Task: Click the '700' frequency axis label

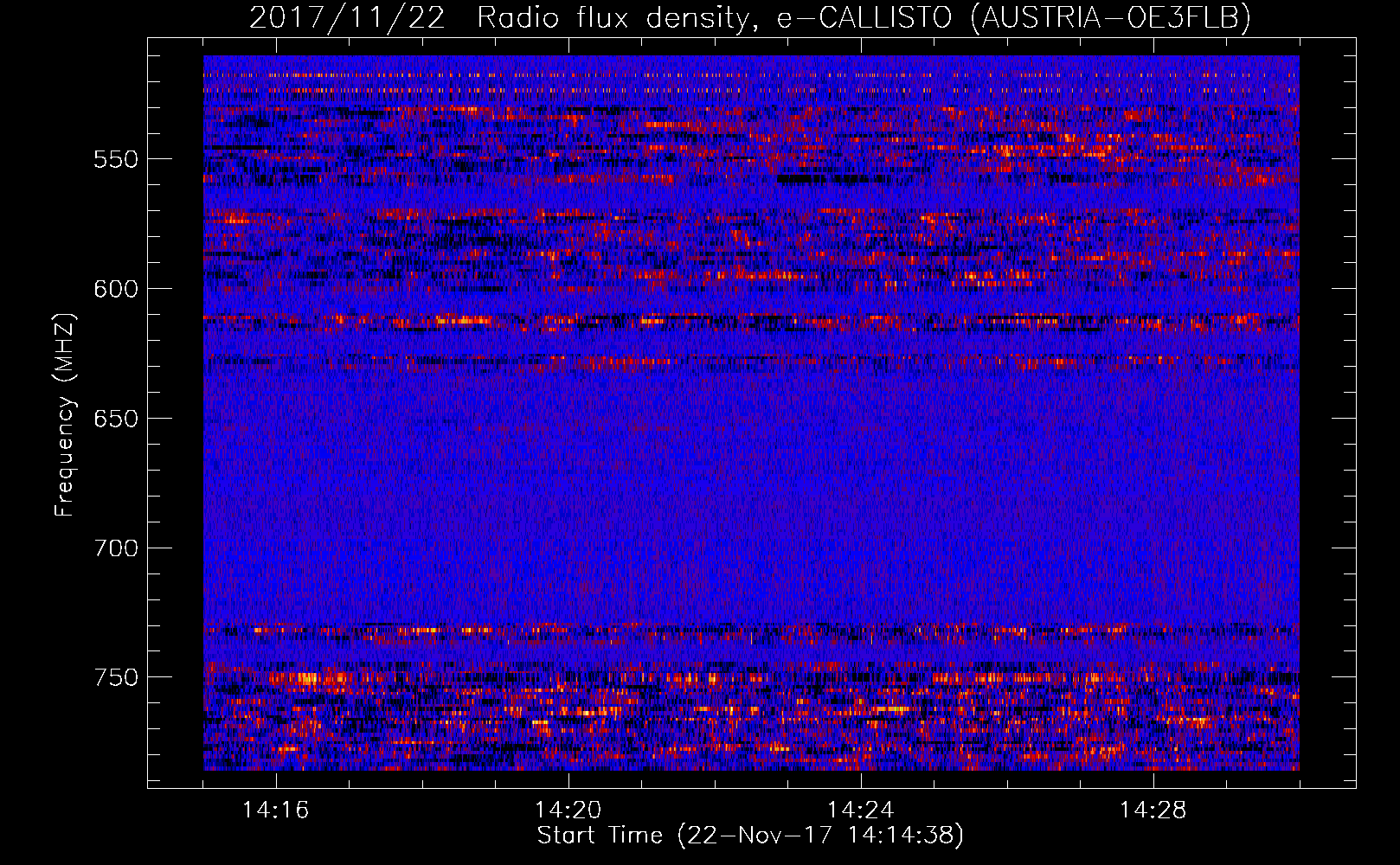Action: [x=116, y=548]
